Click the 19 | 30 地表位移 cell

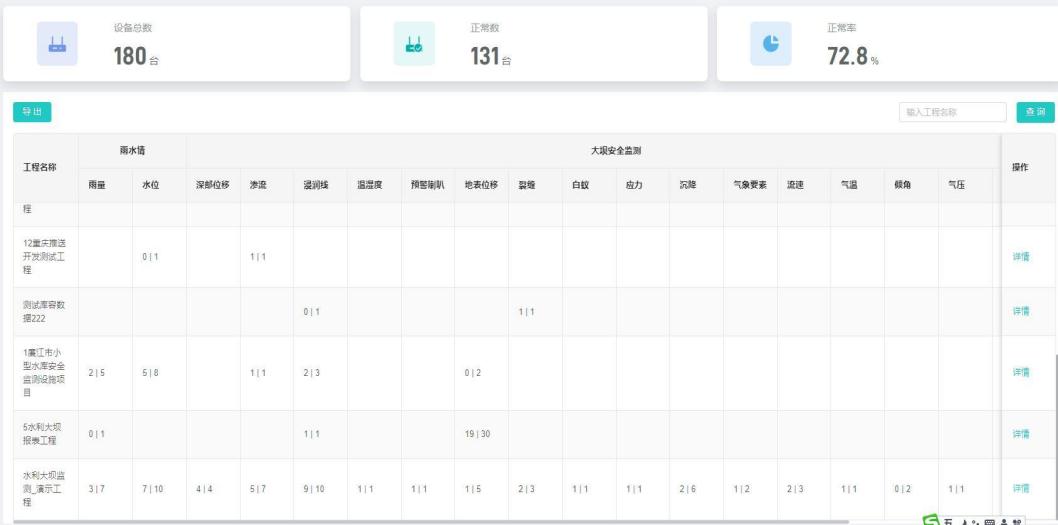point(481,434)
